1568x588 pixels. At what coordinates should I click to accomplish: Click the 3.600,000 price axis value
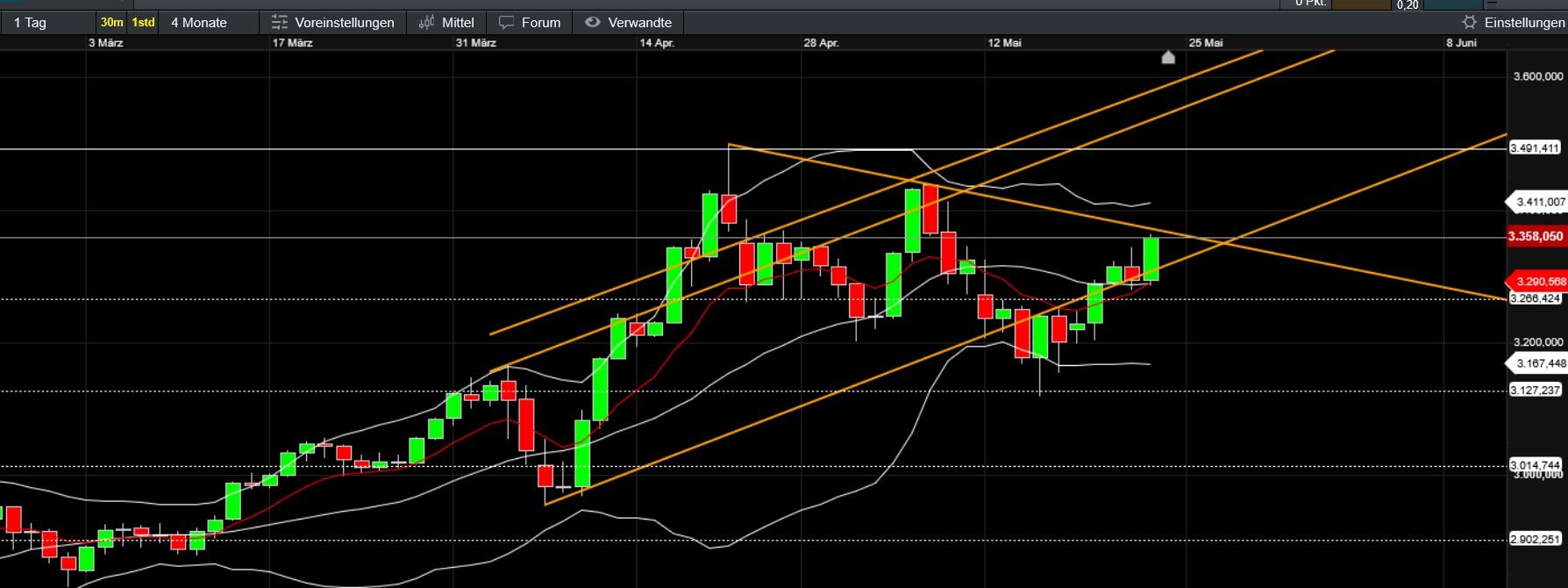tap(1538, 76)
